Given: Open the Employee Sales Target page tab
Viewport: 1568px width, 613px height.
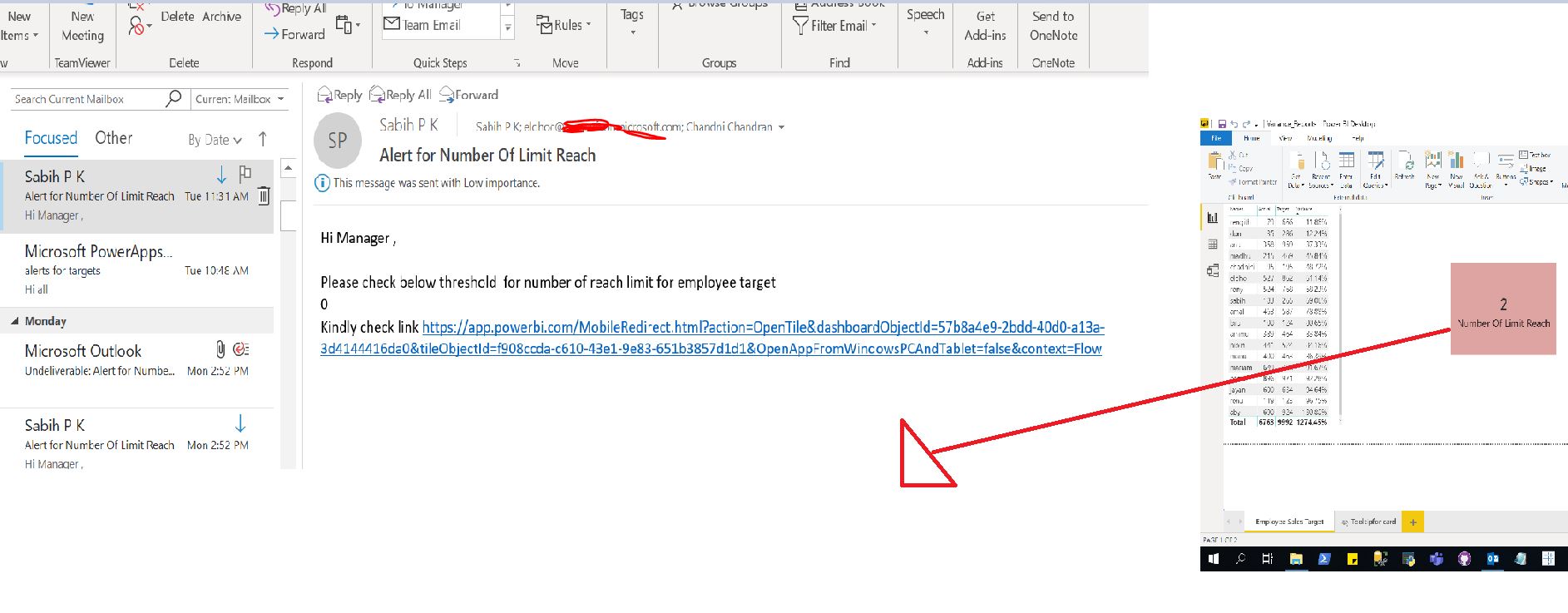Looking at the screenshot, I should pyautogui.click(x=1289, y=522).
